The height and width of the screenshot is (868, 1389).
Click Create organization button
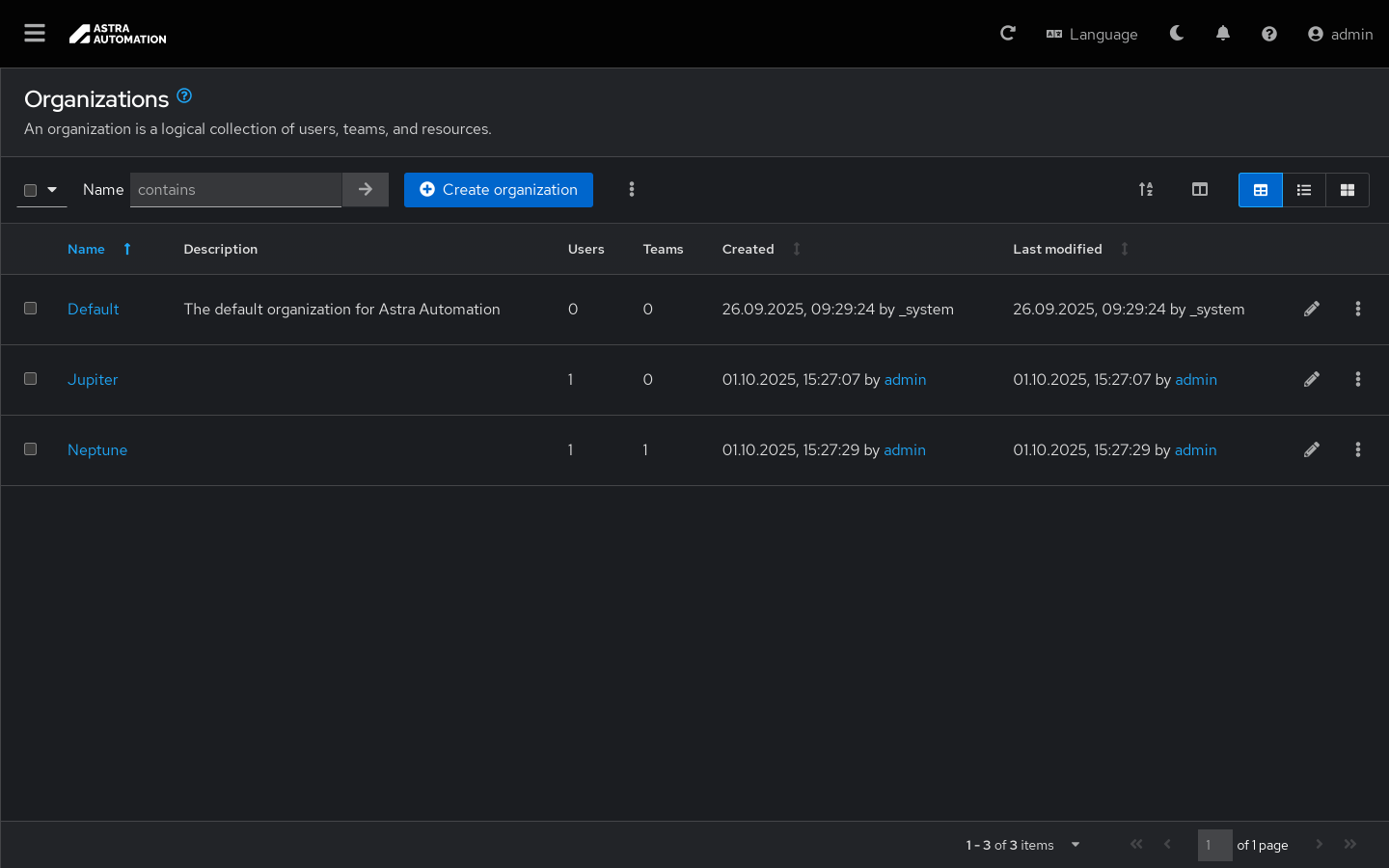[x=498, y=190]
